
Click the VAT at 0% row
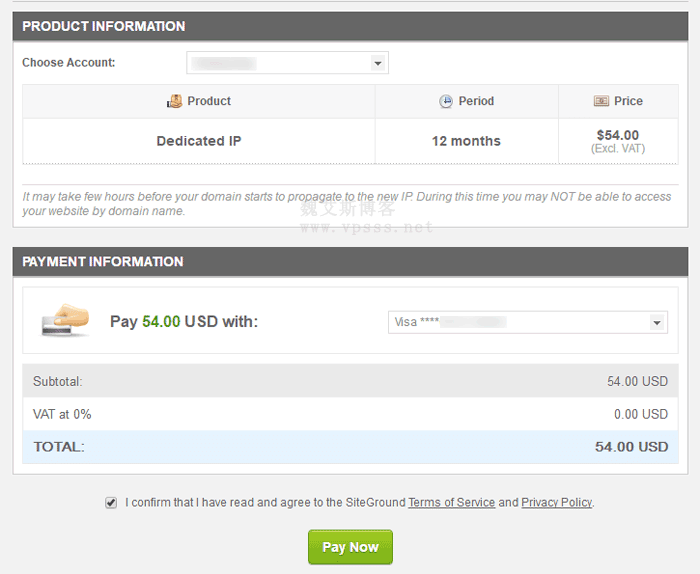coord(350,414)
